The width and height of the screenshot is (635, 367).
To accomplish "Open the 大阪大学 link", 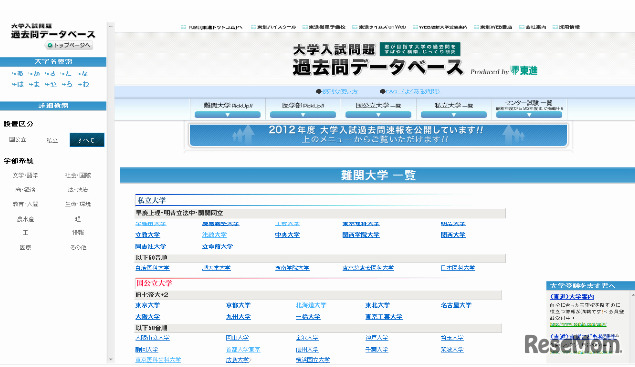I will pos(147,317).
